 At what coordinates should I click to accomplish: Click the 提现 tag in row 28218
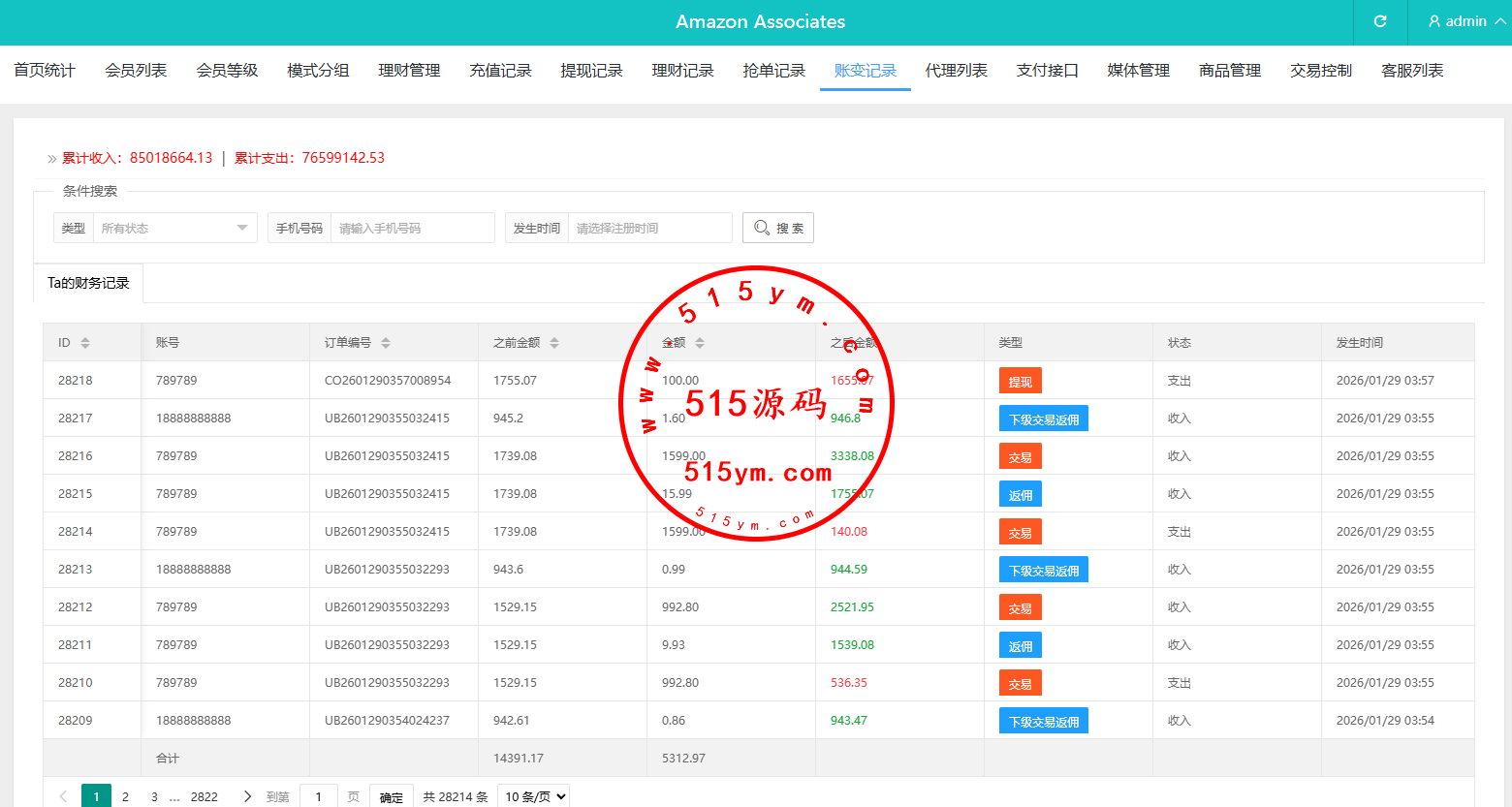1020,381
